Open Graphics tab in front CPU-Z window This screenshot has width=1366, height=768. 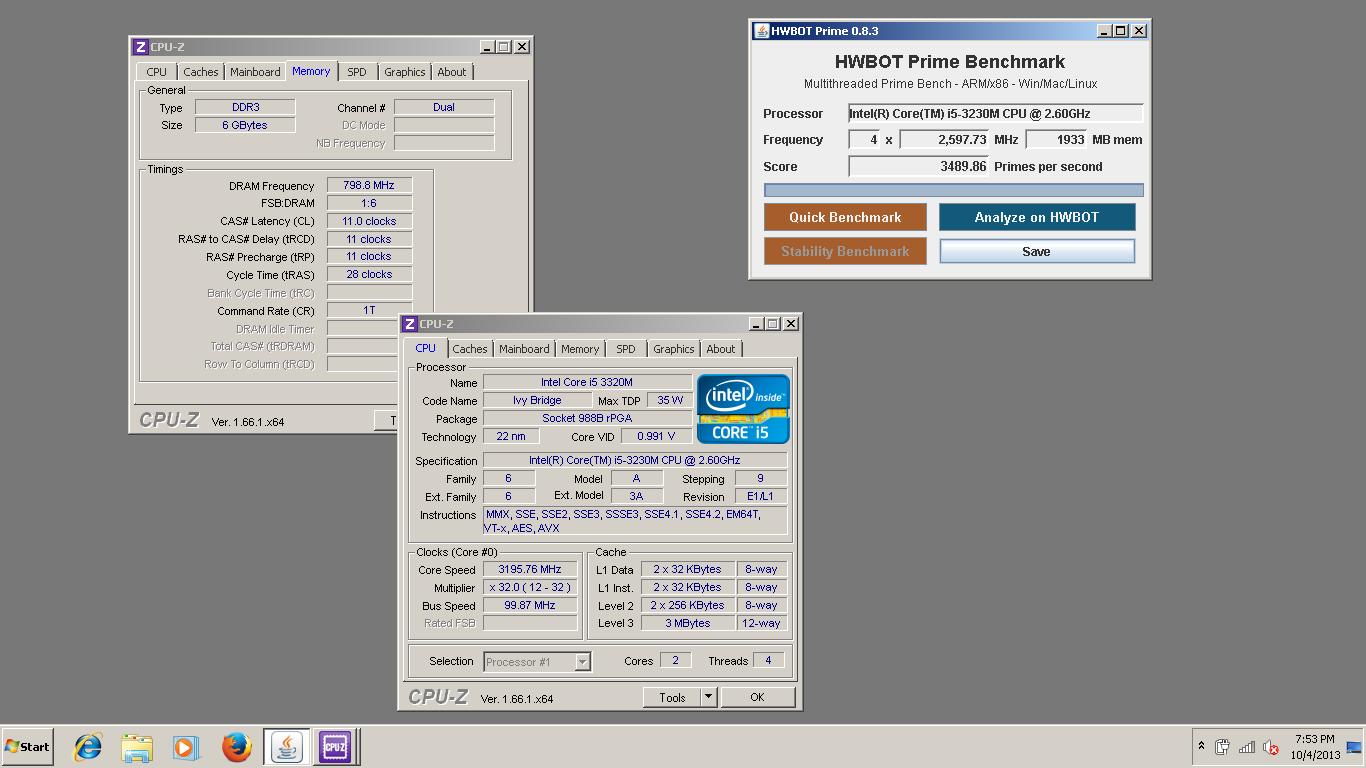pyautogui.click(x=673, y=349)
